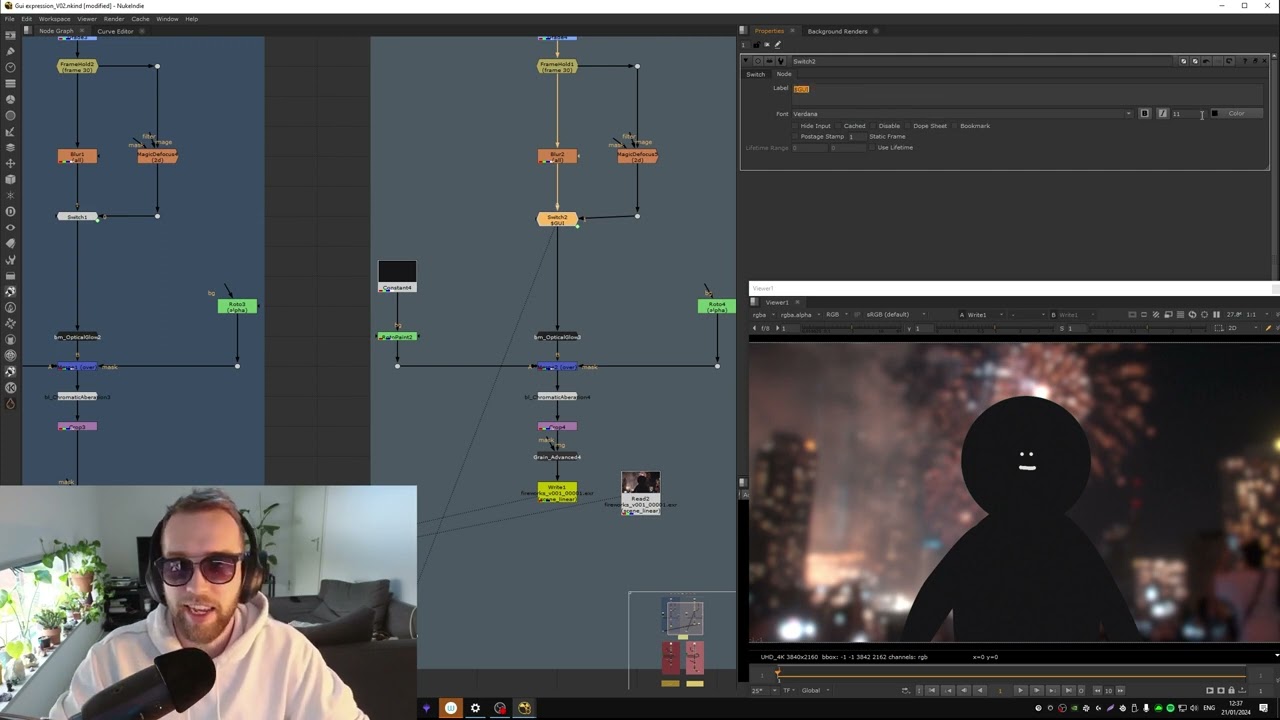This screenshot has height=720, width=1280.
Task: Play forward in the viewer
Action: click(x=1020, y=690)
